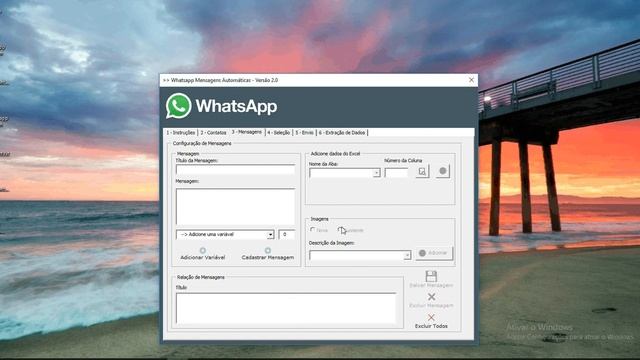Switch to the 1 - Instruções tab
The height and width of the screenshot is (360, 640).
(181, 133)
